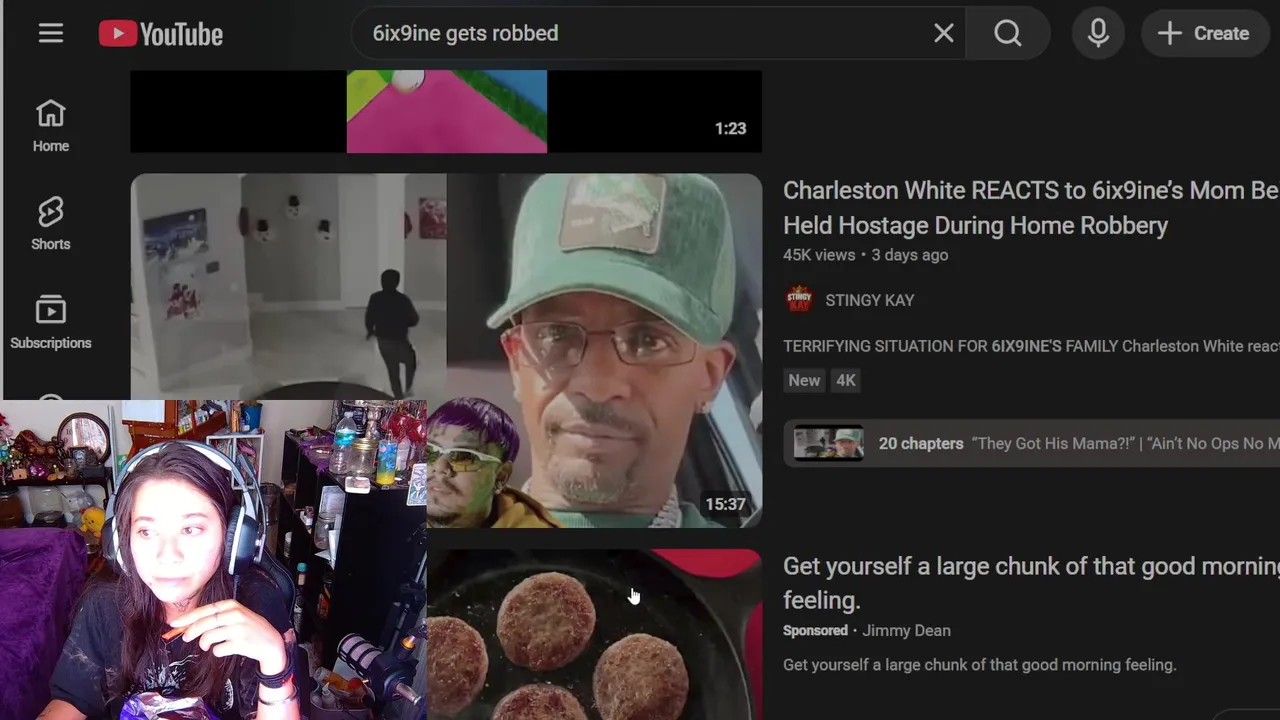
Task: Open the Create button
Action: pyautogui.click(x=1204, y=33)
